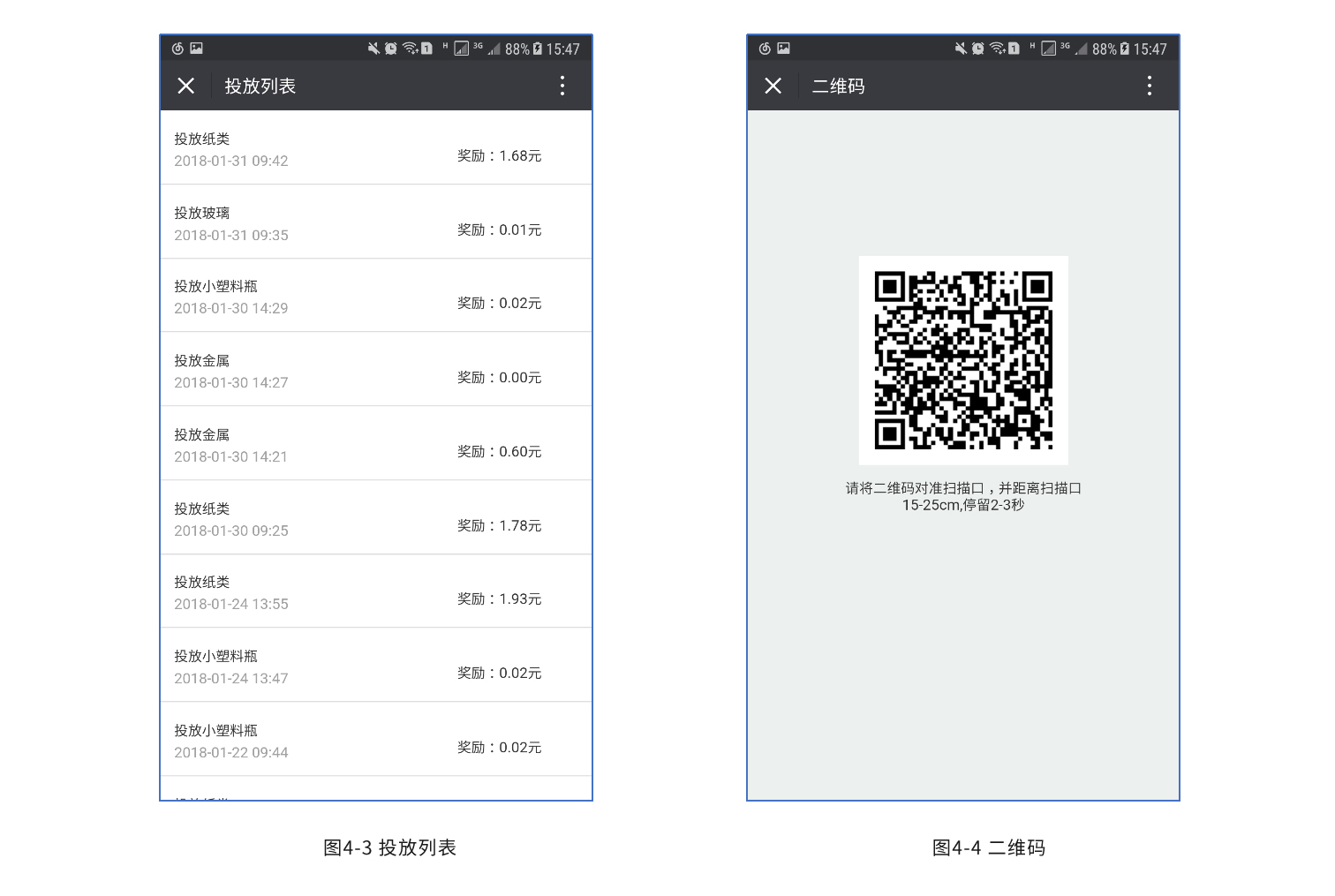This screenshot has height=896, width=1335.
Task: Select reward value 奖励：1.68元
Action: [x=499, y=156]
